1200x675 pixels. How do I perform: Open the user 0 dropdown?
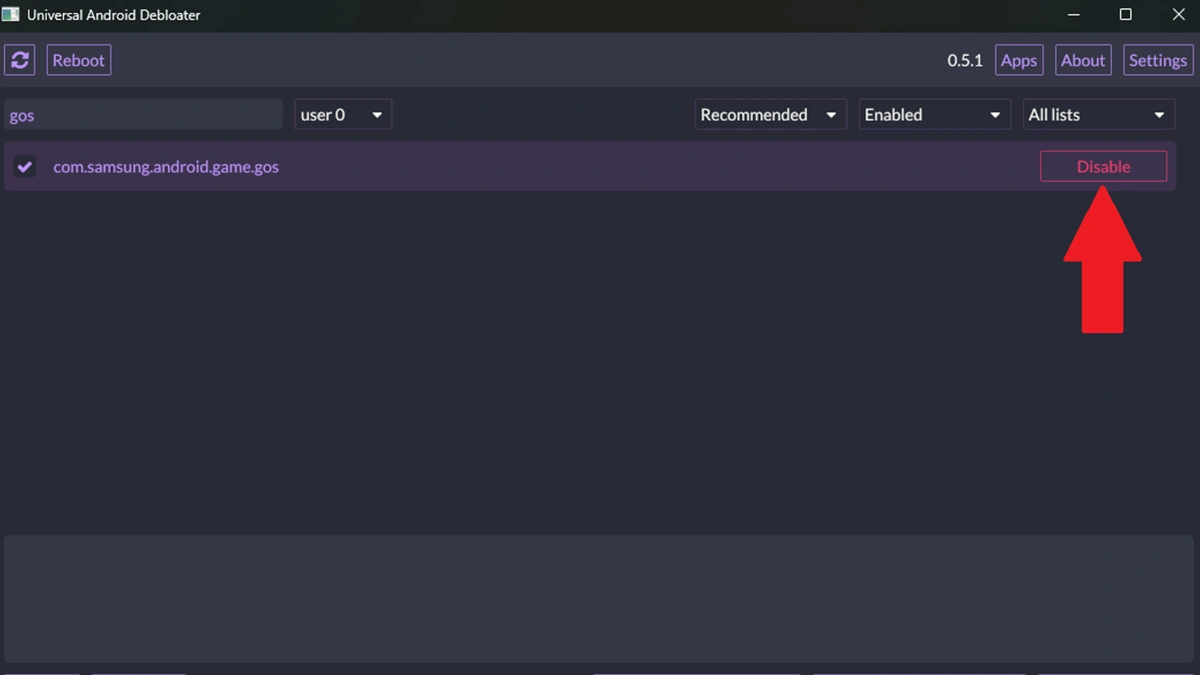[x=342, y=115]
